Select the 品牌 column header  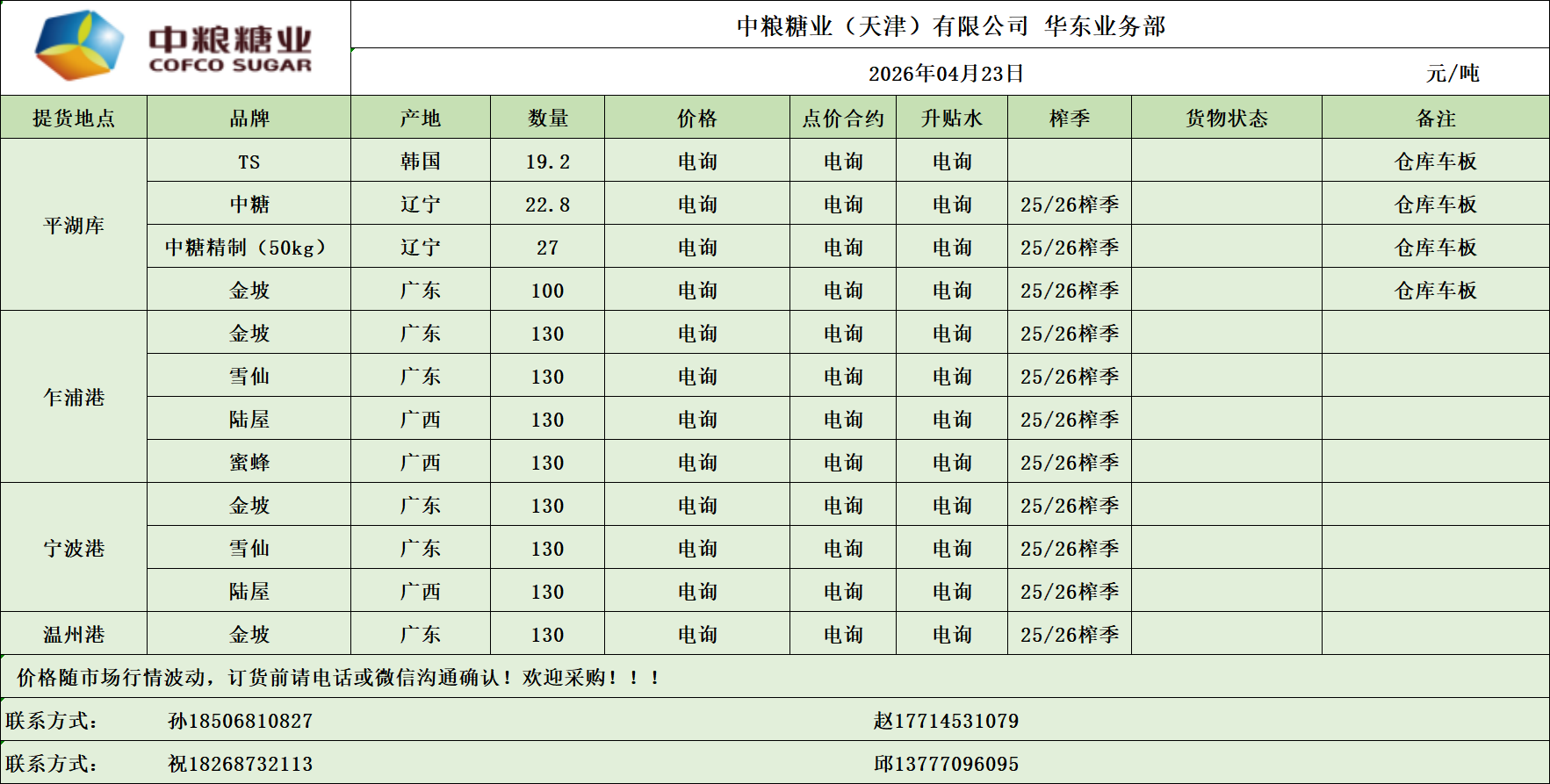point(249,119)
